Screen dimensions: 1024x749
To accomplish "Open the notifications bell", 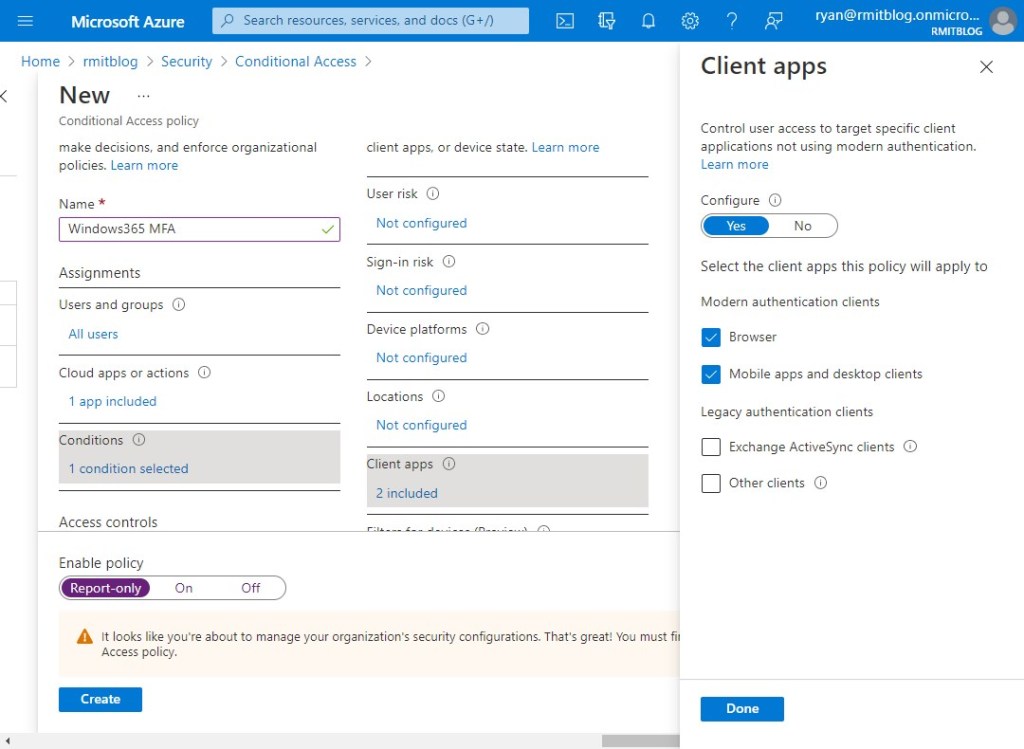I will pos(648,21).
